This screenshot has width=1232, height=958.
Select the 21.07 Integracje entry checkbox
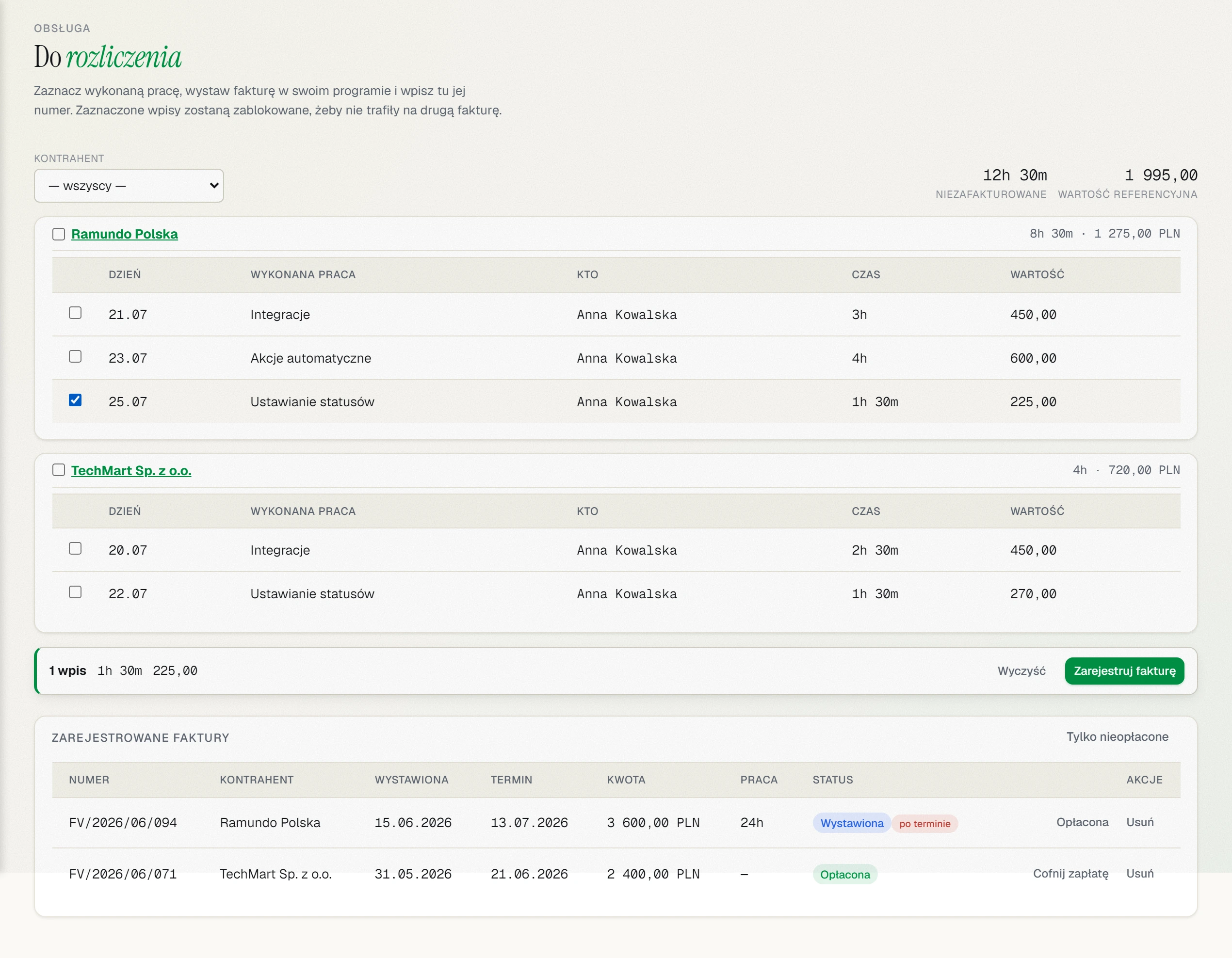pyautogui.click(x=75, y=313)
